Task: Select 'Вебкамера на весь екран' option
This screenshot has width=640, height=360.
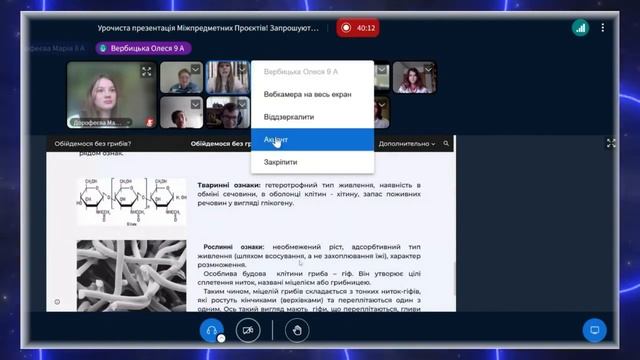Action: (312, 94)
